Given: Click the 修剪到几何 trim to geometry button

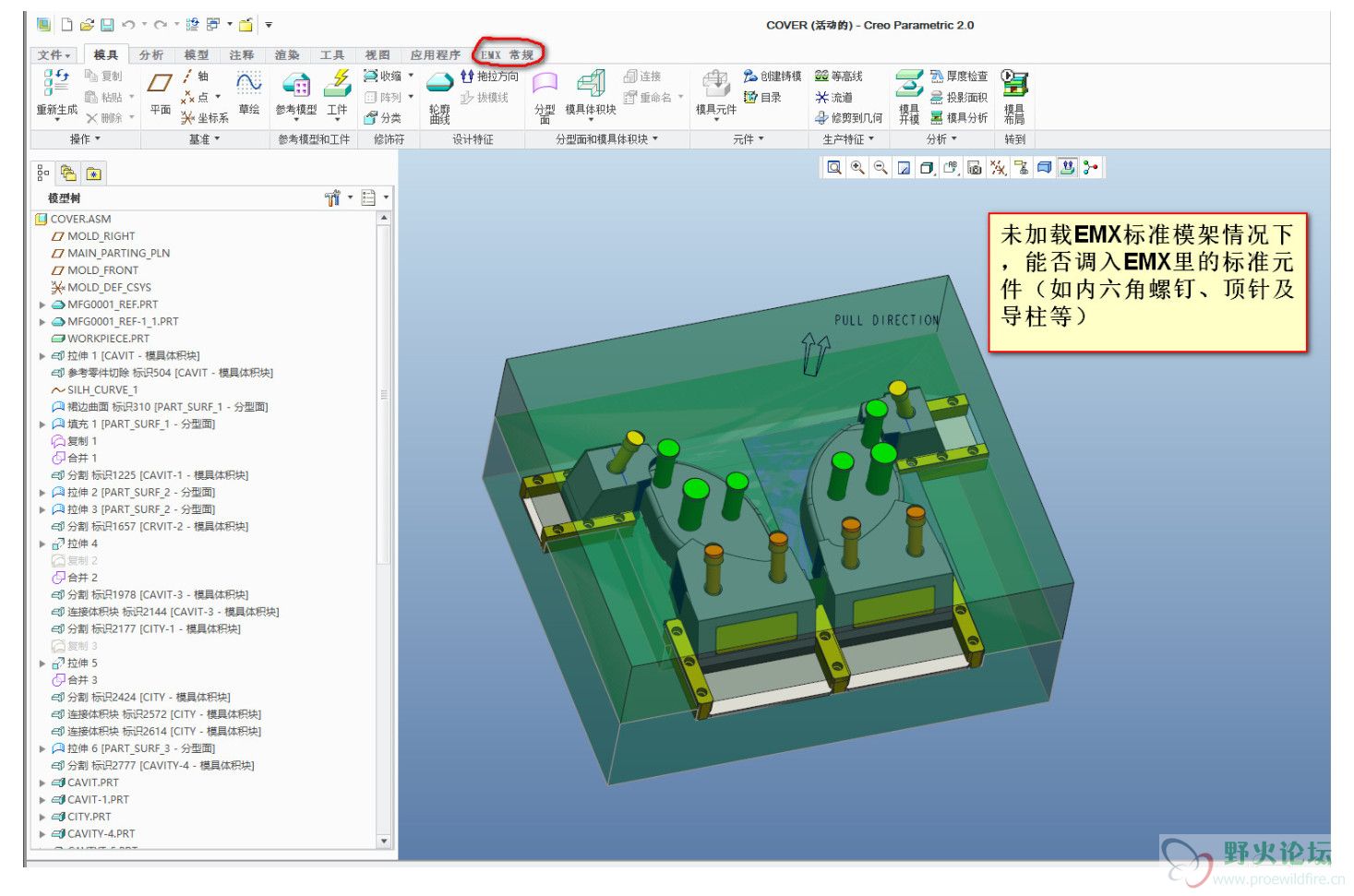Looking at the screenshot, I should click(848, 118).
